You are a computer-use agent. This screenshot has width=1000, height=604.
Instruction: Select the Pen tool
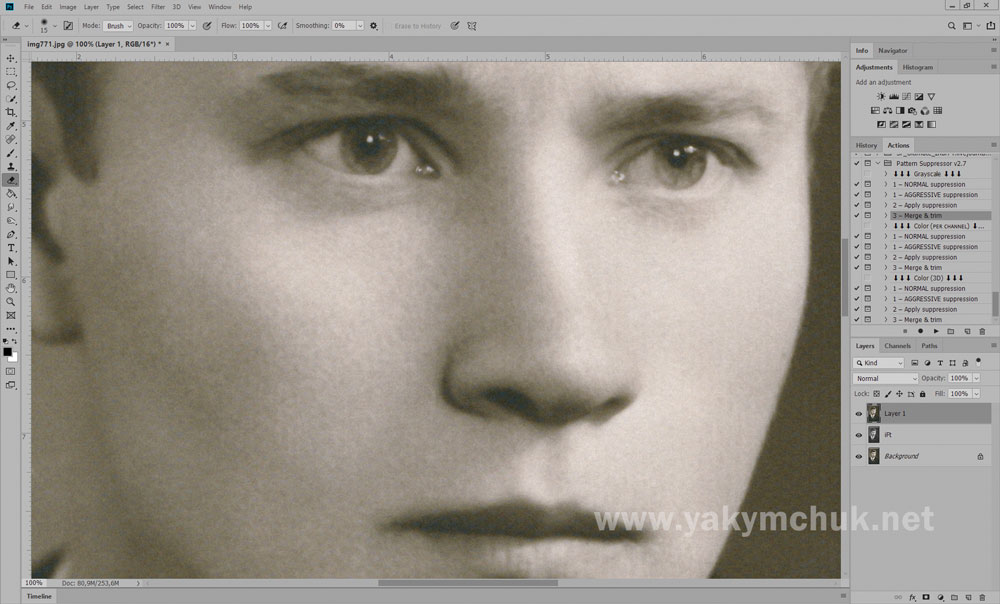click(x=11, y=235)
